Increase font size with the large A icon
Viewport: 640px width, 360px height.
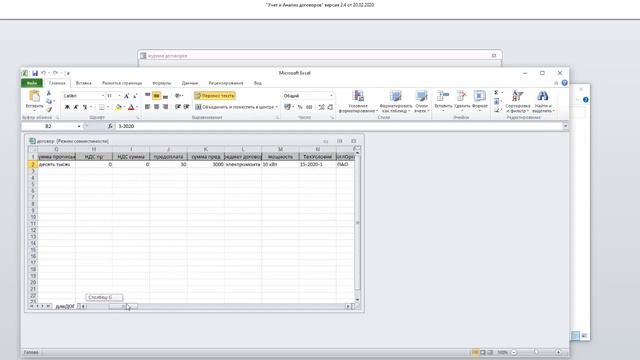pos(127,96)
